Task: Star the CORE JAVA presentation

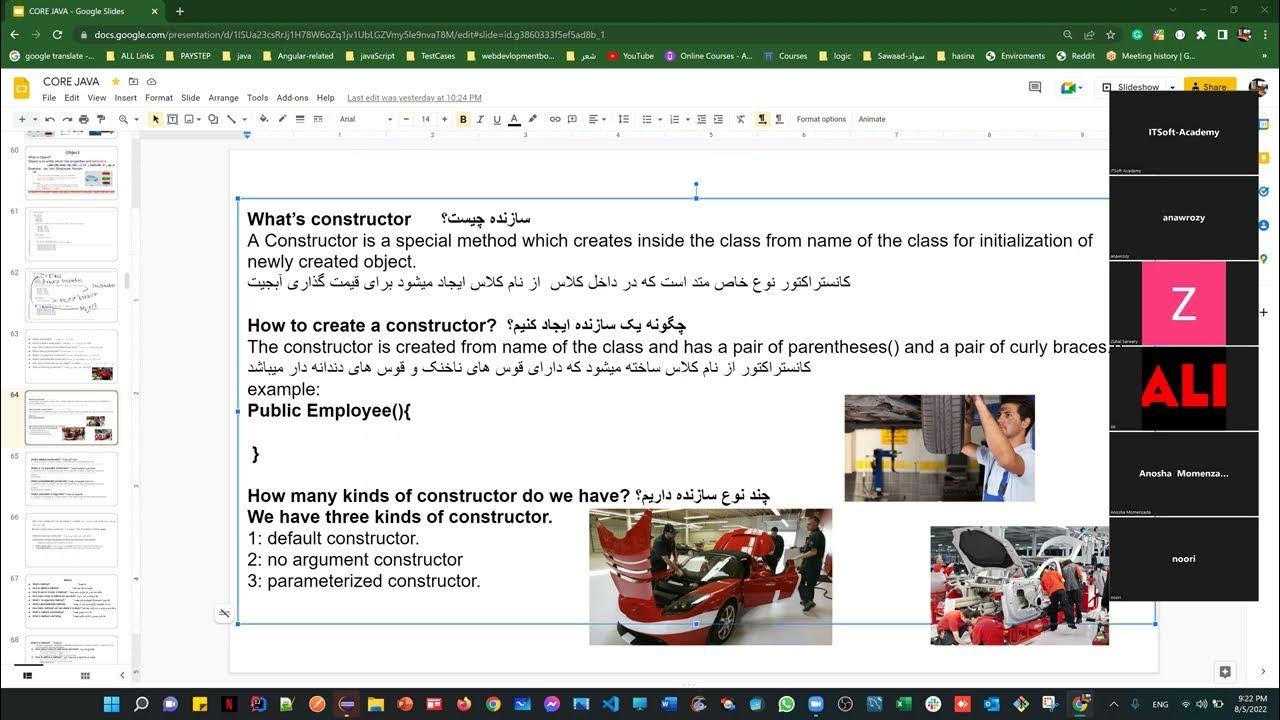Action: (x=116, y=81)
